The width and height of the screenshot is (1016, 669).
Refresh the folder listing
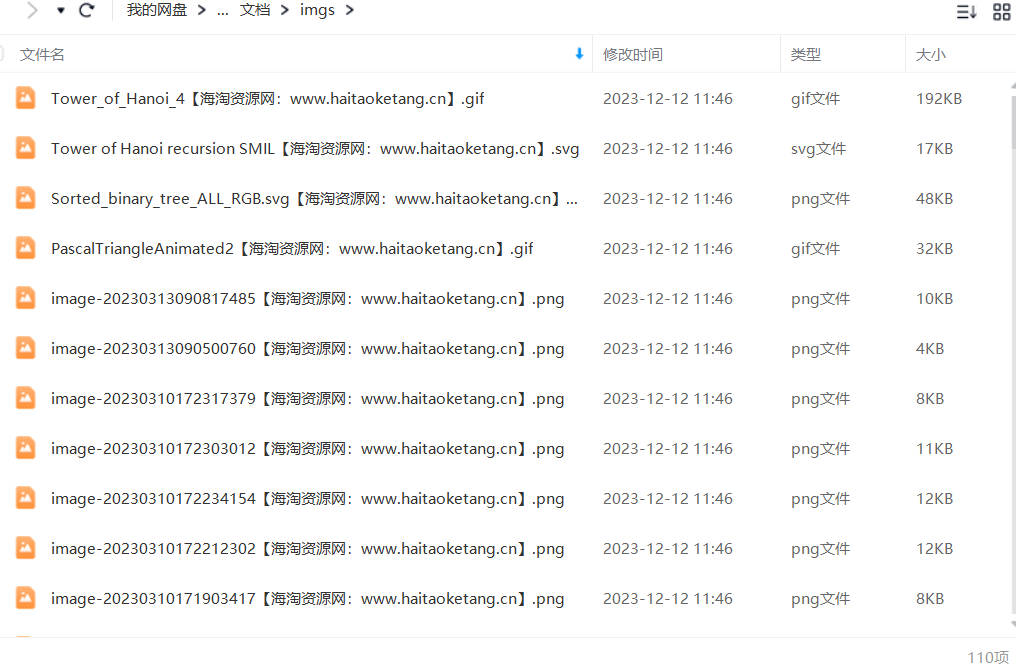(x=86, y=10)
